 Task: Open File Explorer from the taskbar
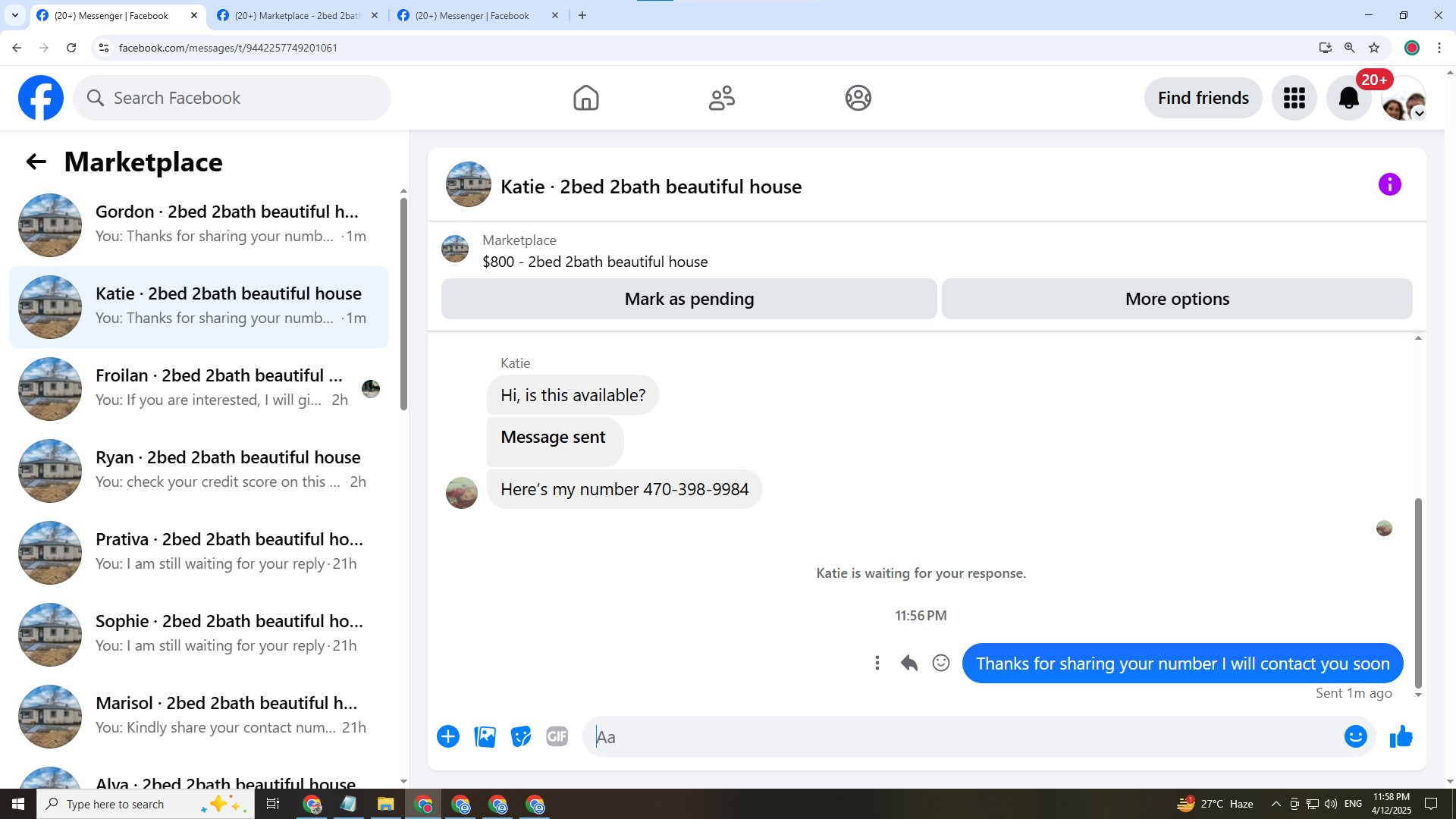(385, 804)
